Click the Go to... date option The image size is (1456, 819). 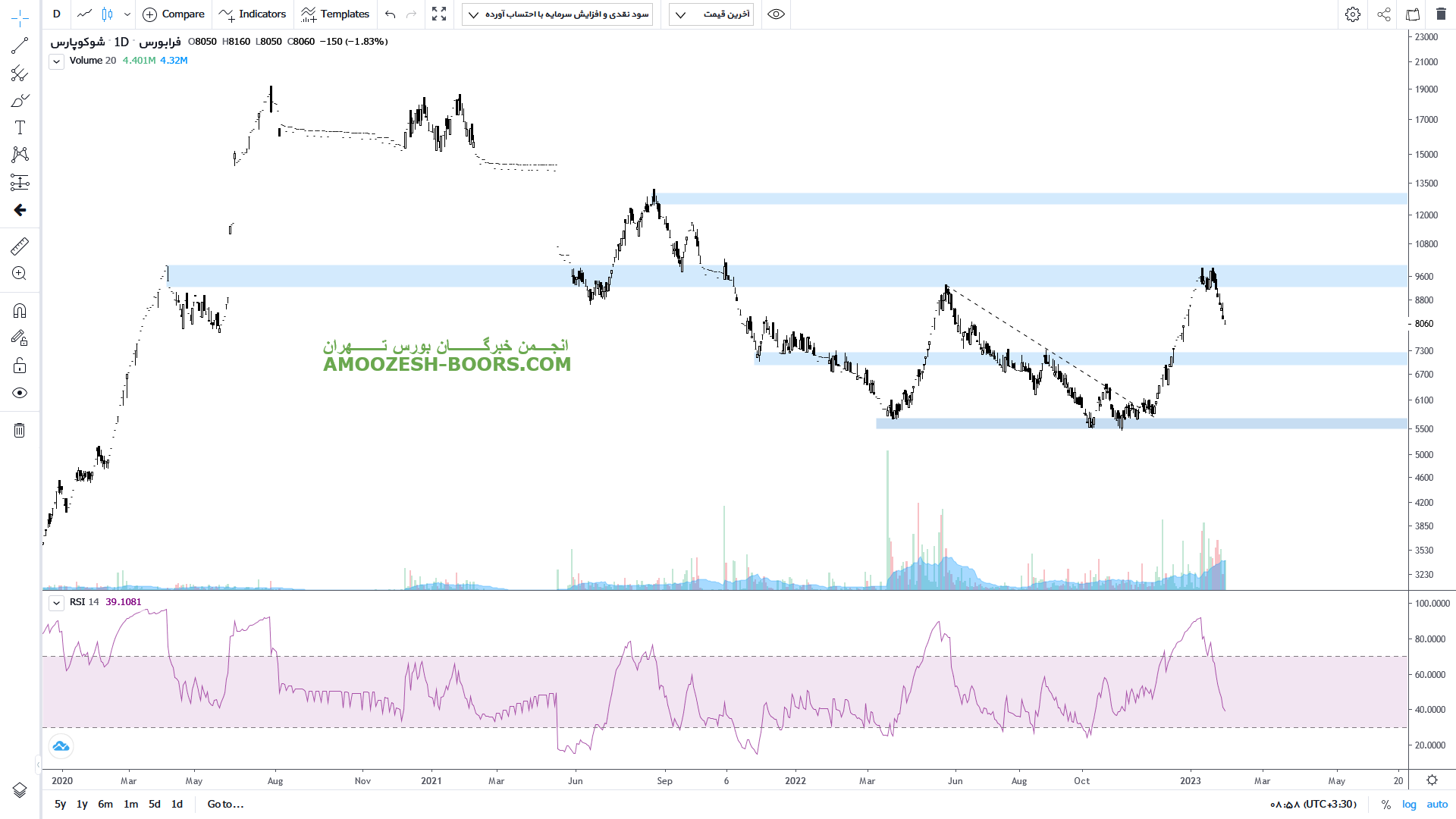point(225,805)
